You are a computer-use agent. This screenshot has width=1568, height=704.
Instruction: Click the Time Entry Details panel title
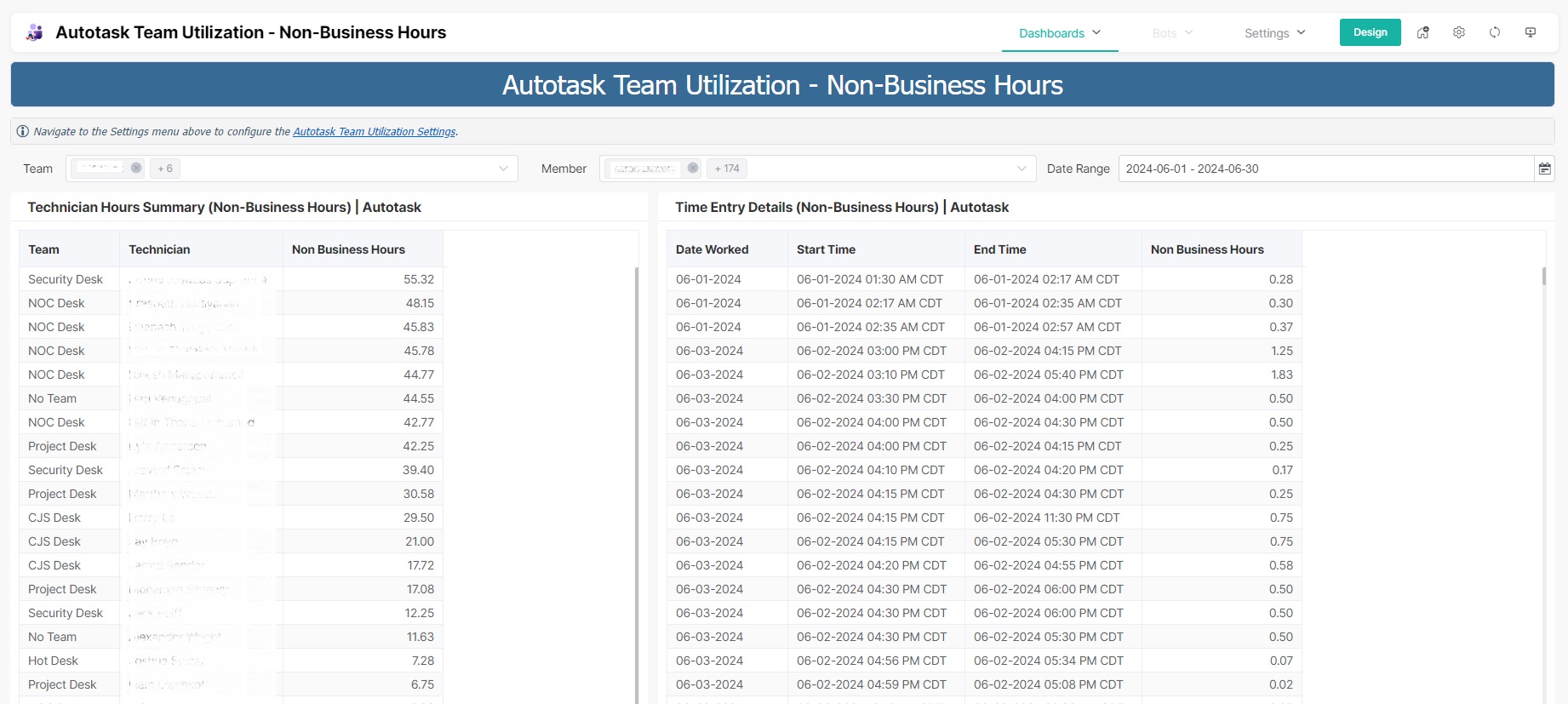[x=842, y=207]
